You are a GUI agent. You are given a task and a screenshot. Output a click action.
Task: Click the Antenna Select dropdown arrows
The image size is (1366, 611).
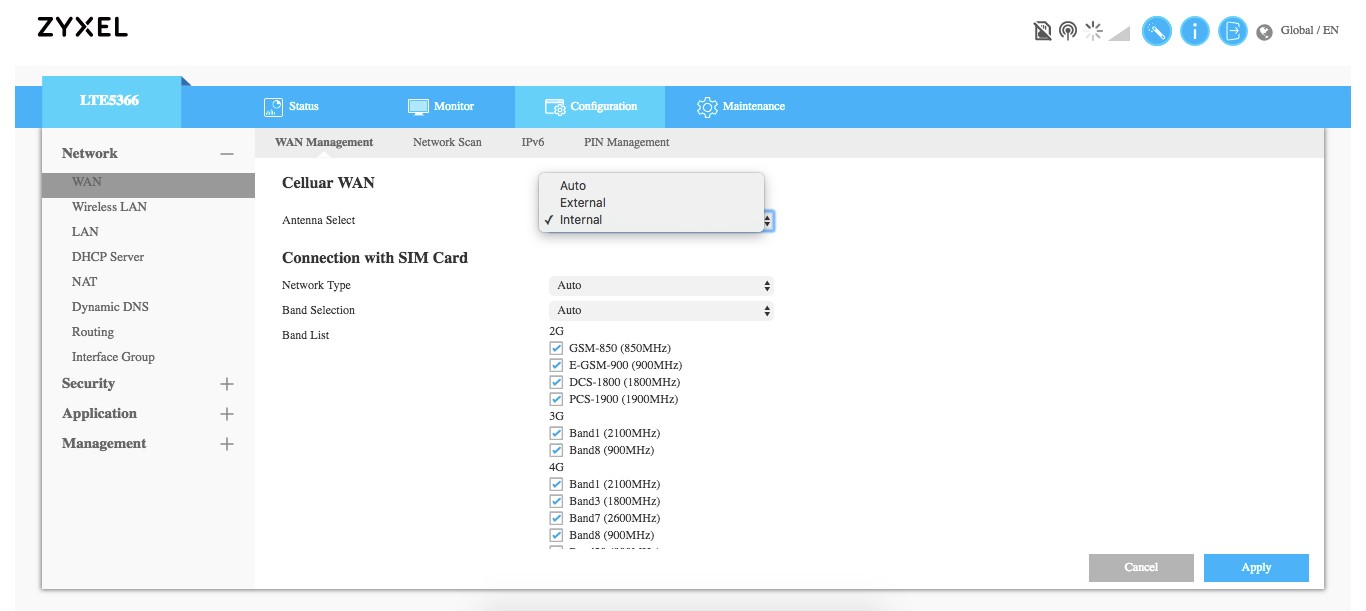pos(769,220)
